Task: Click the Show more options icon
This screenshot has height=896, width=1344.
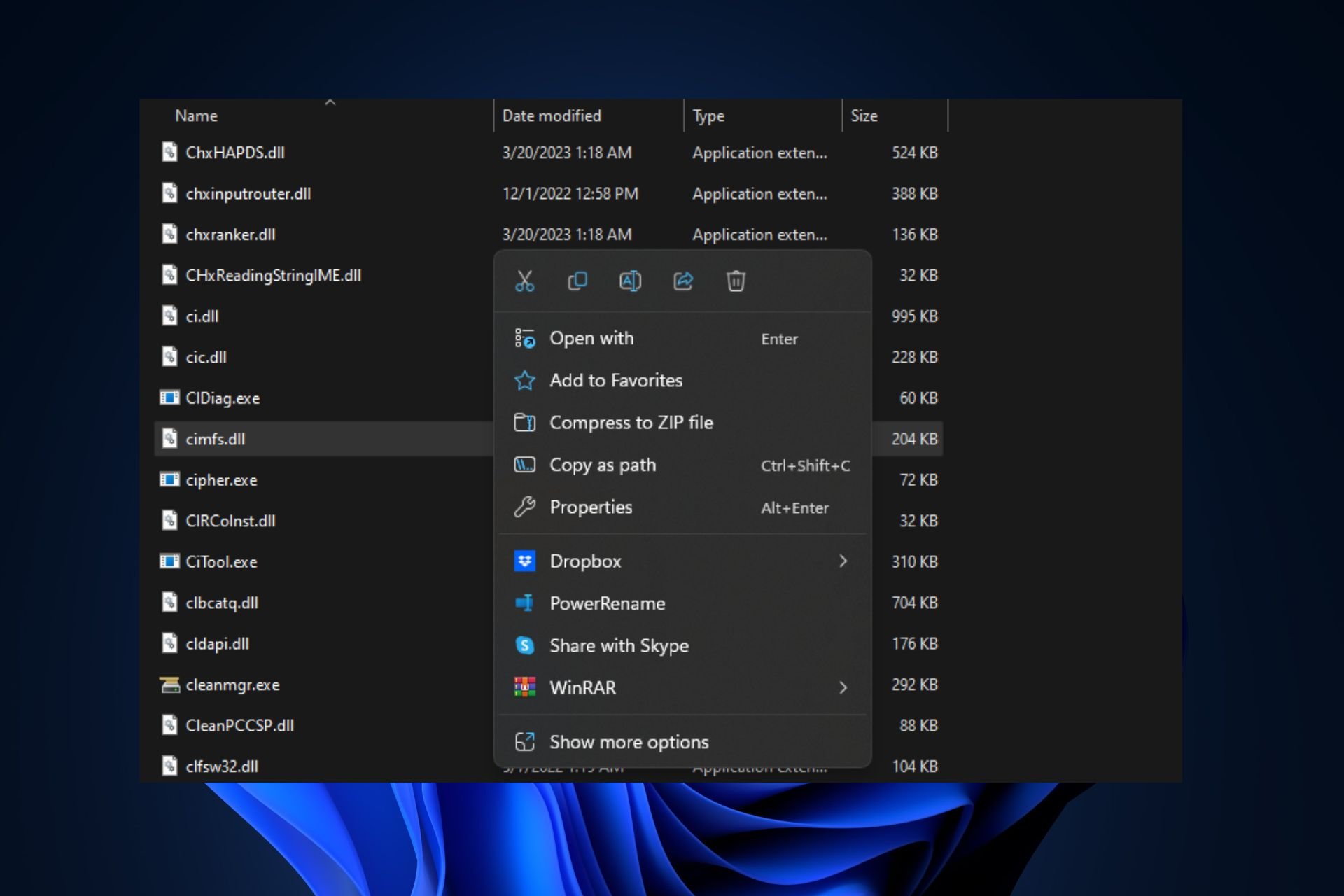Action: point(525,742)
